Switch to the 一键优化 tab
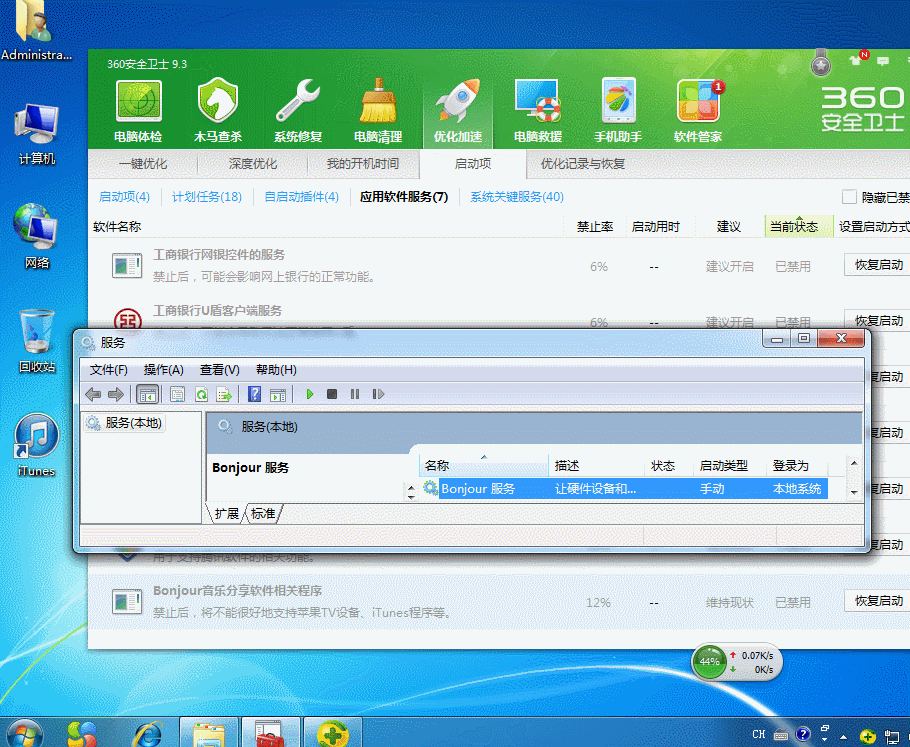The image size is (910, 747). coord(143,164)
